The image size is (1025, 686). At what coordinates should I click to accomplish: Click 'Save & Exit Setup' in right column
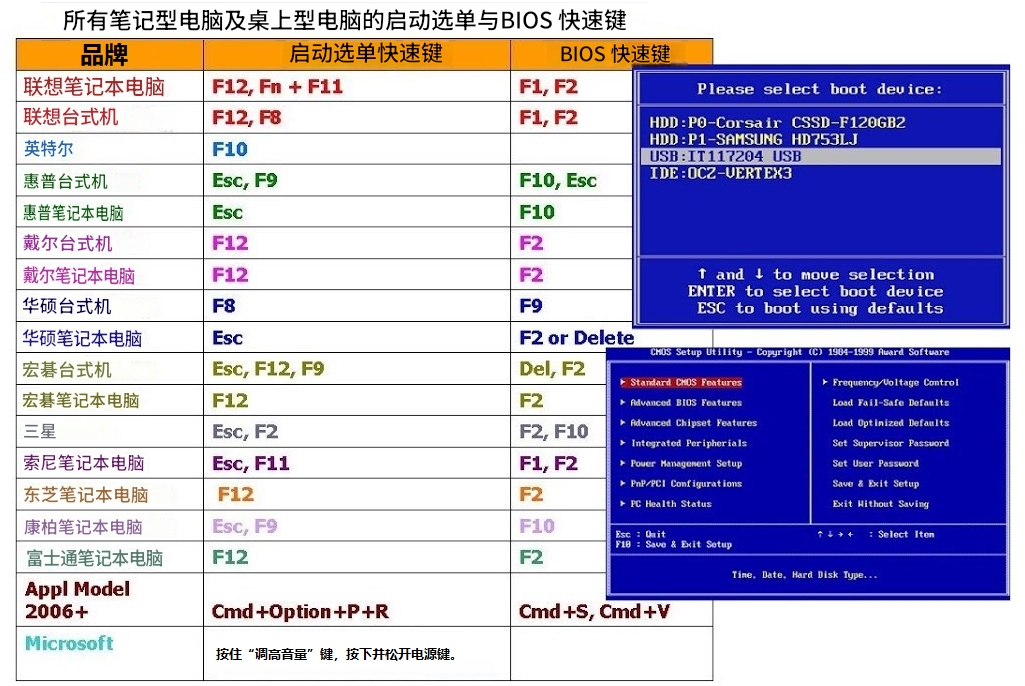[x=876, y=484]
